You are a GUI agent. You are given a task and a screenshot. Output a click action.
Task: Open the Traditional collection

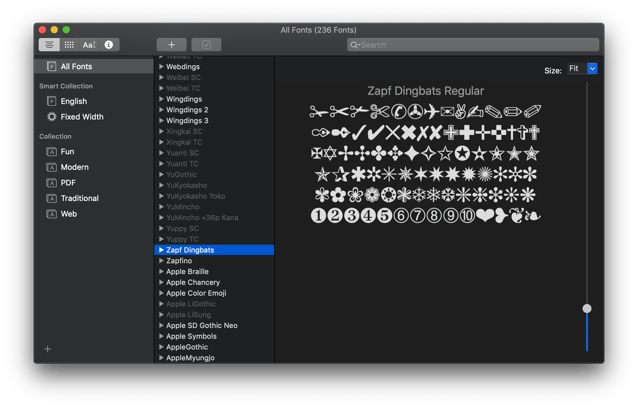[80, 199]
